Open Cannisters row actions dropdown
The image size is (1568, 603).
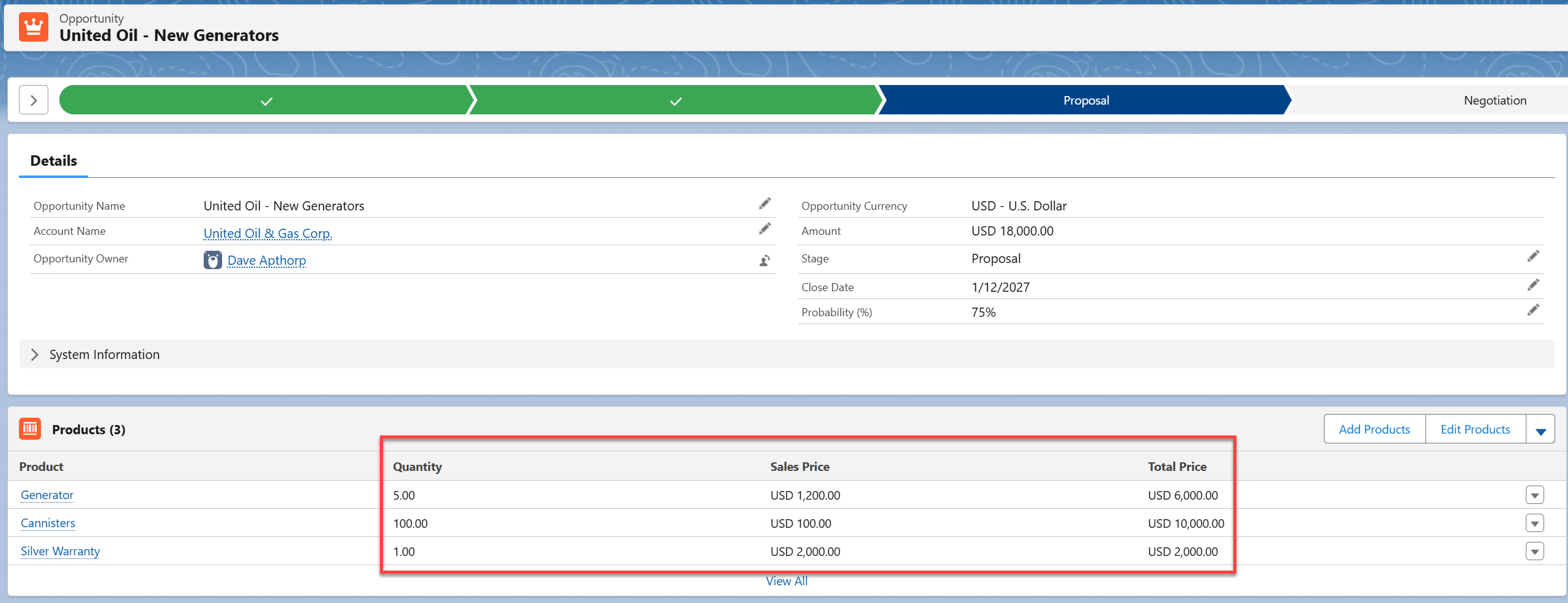pos(1534,523)
